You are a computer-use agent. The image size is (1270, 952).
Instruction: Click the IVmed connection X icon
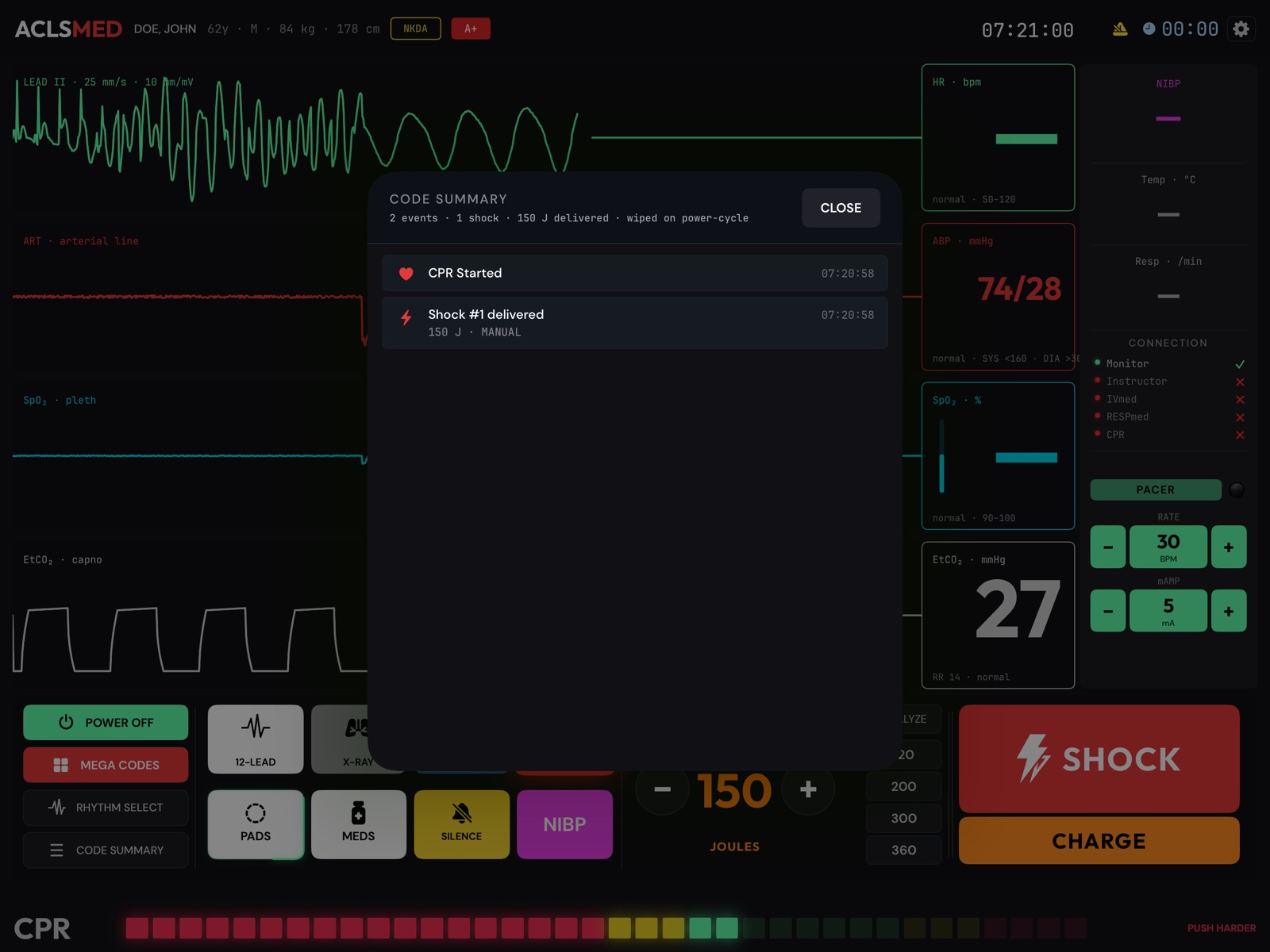(1240, 400)
